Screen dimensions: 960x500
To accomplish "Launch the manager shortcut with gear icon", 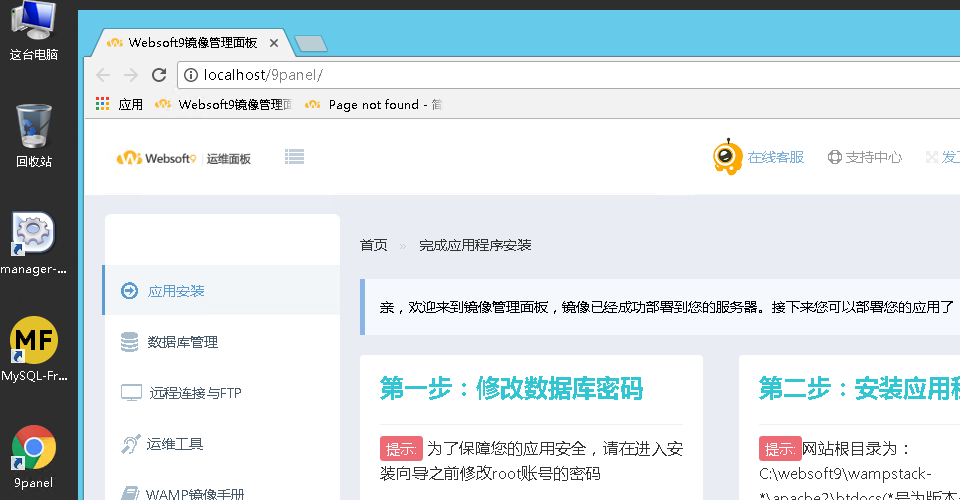I will pos(34,243).
